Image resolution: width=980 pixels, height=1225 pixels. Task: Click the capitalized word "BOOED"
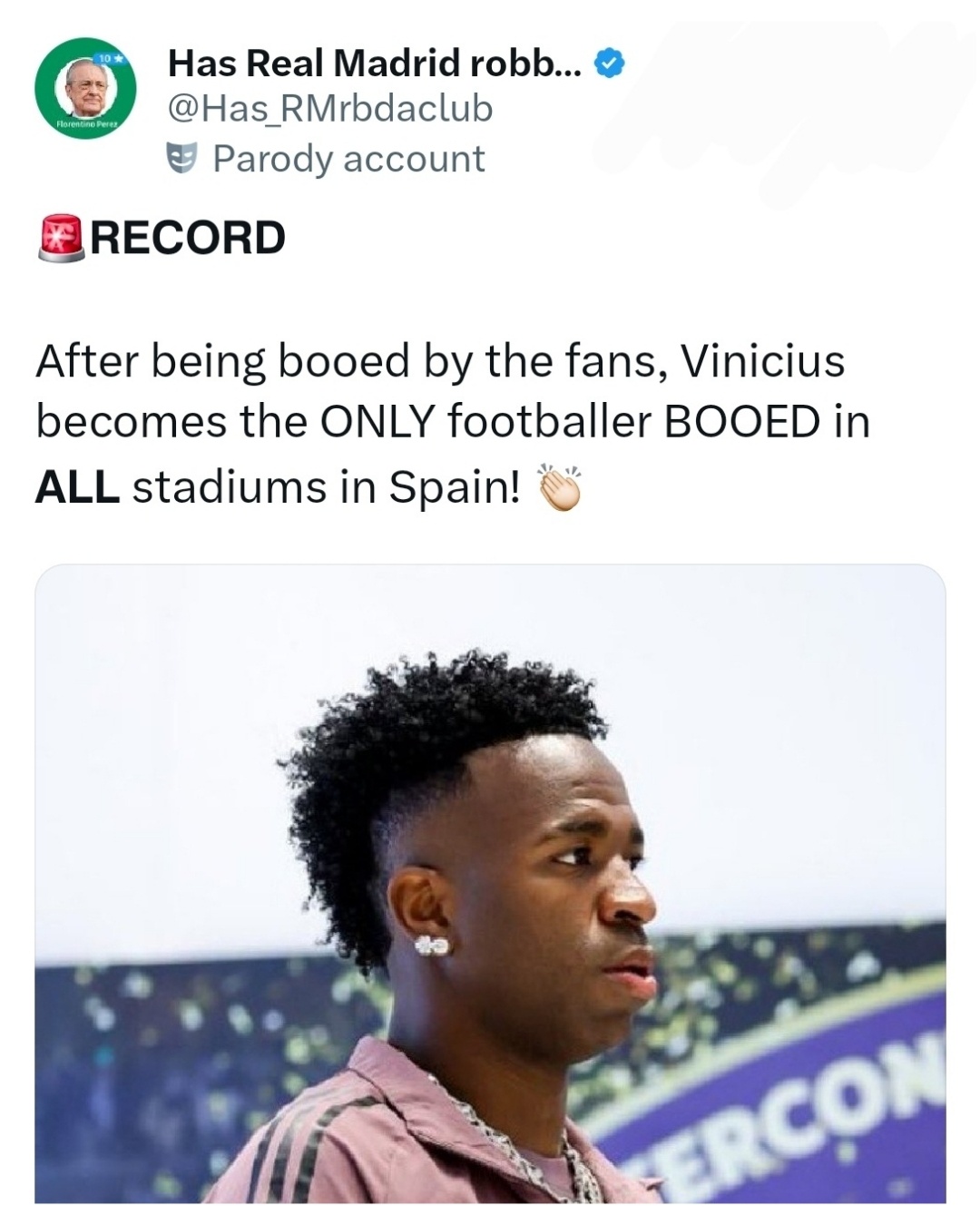point(742,422)
